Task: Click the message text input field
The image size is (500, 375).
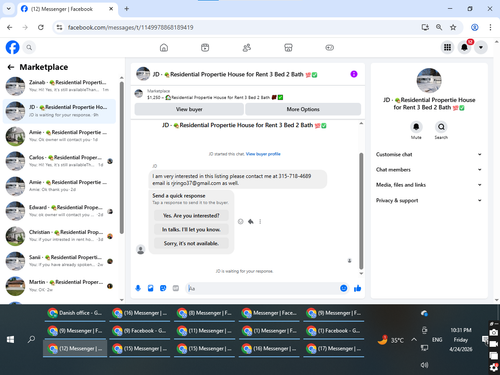Action: (x=262, y=288)
